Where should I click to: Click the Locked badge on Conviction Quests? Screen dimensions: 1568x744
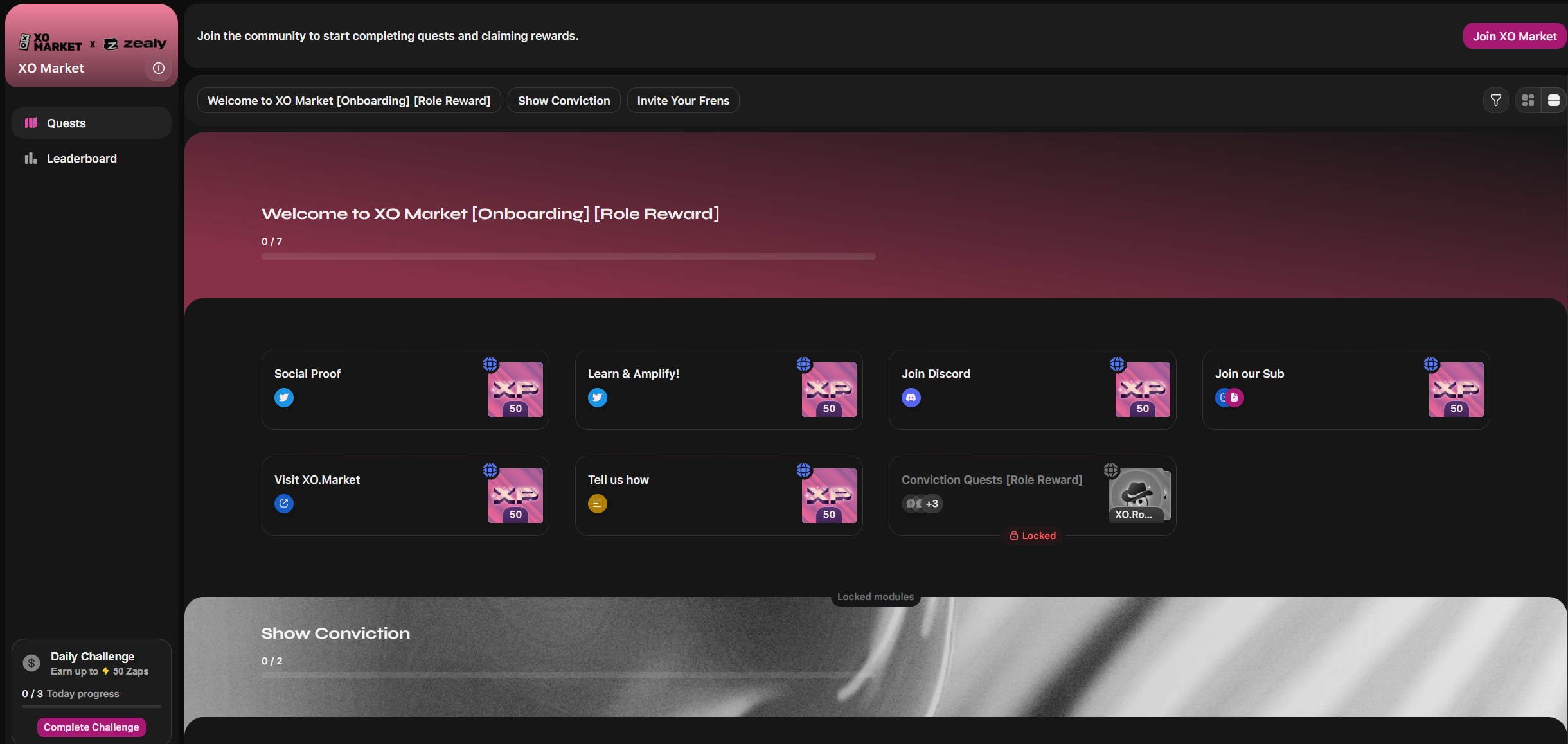[1033, 536]
